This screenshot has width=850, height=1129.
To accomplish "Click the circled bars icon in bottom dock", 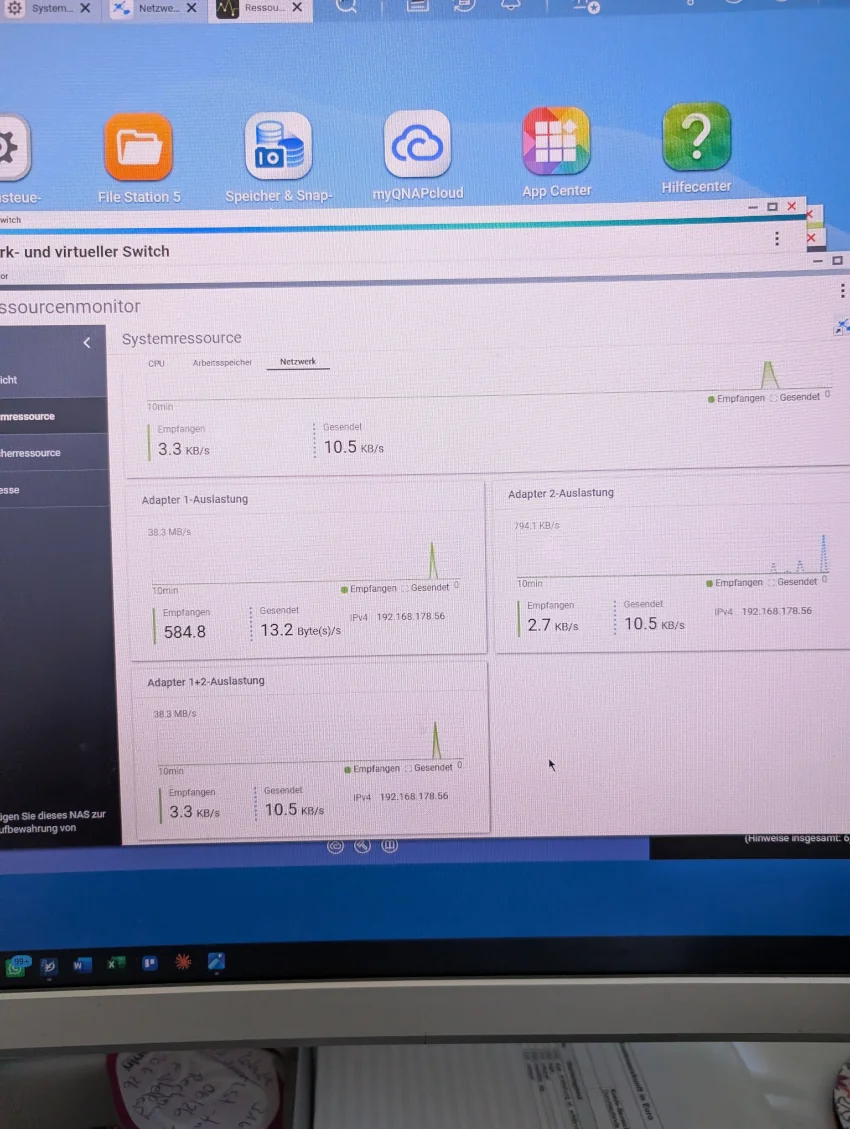I will tap(389, 845).
